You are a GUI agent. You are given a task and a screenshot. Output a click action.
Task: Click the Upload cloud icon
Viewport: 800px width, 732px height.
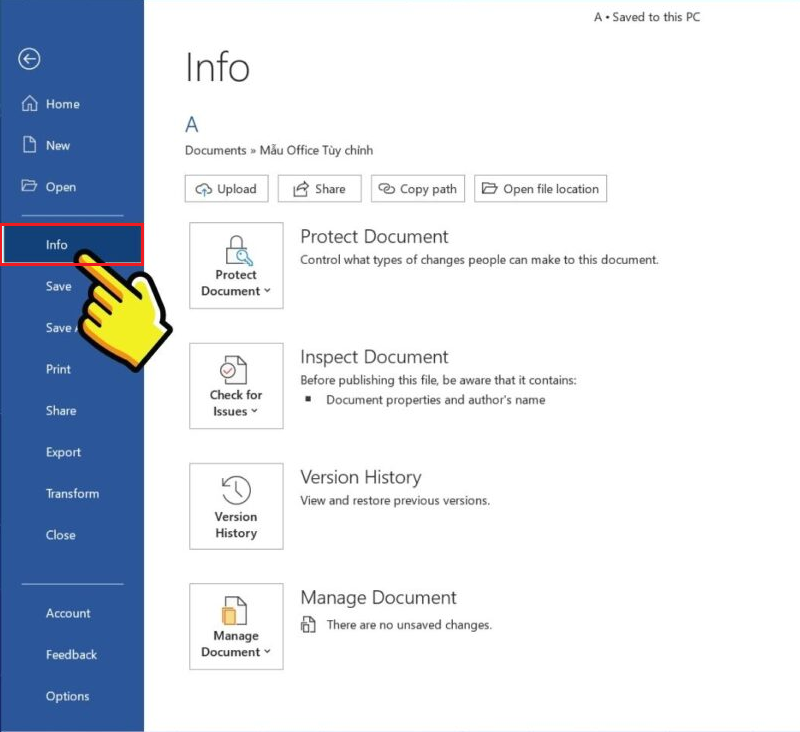tap(204, 189)
